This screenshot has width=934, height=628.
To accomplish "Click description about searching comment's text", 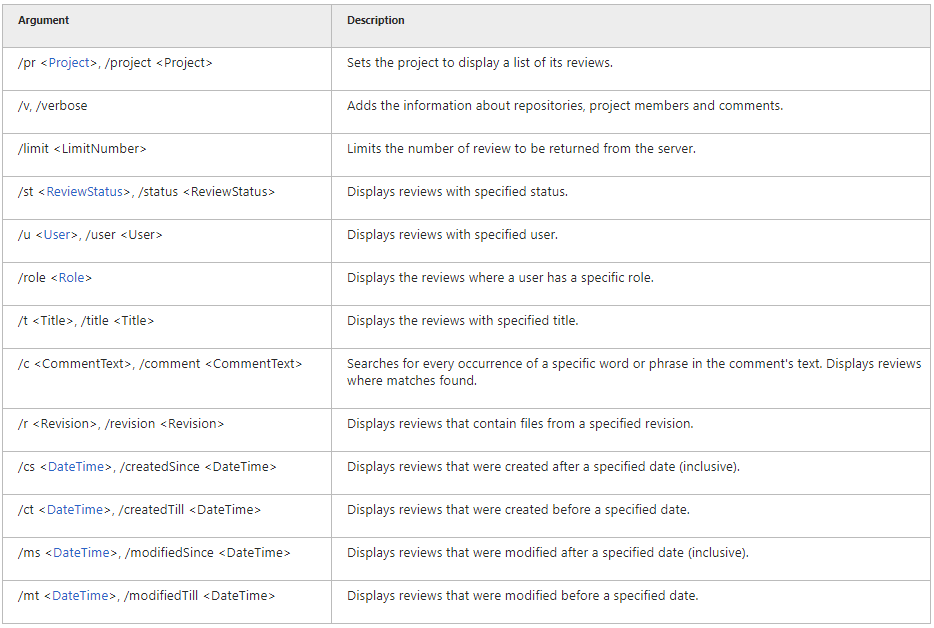I will click(634, 372).
